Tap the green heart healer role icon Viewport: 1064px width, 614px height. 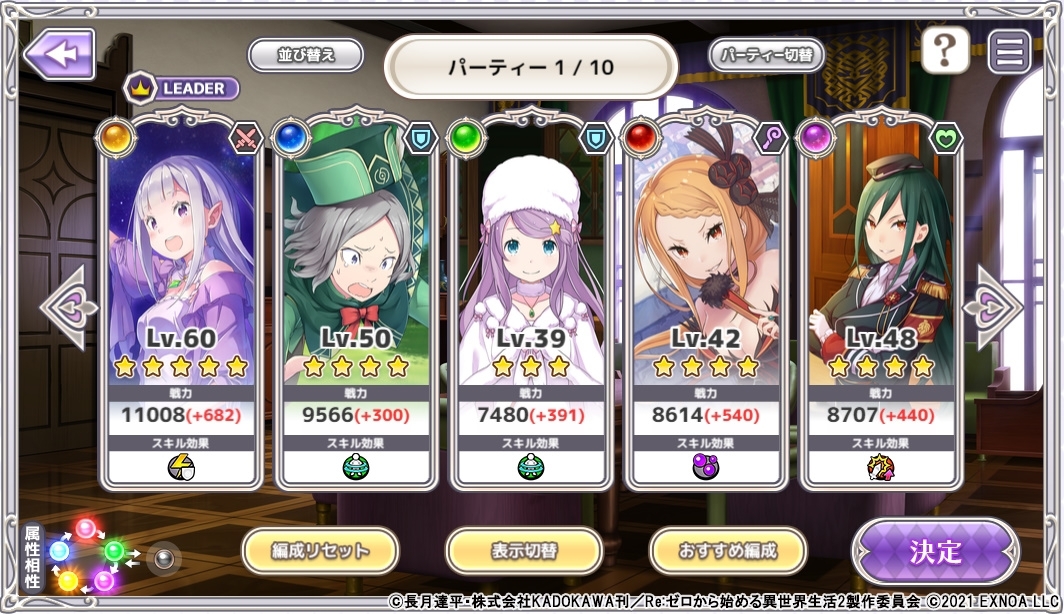click(x=945, y=138)
